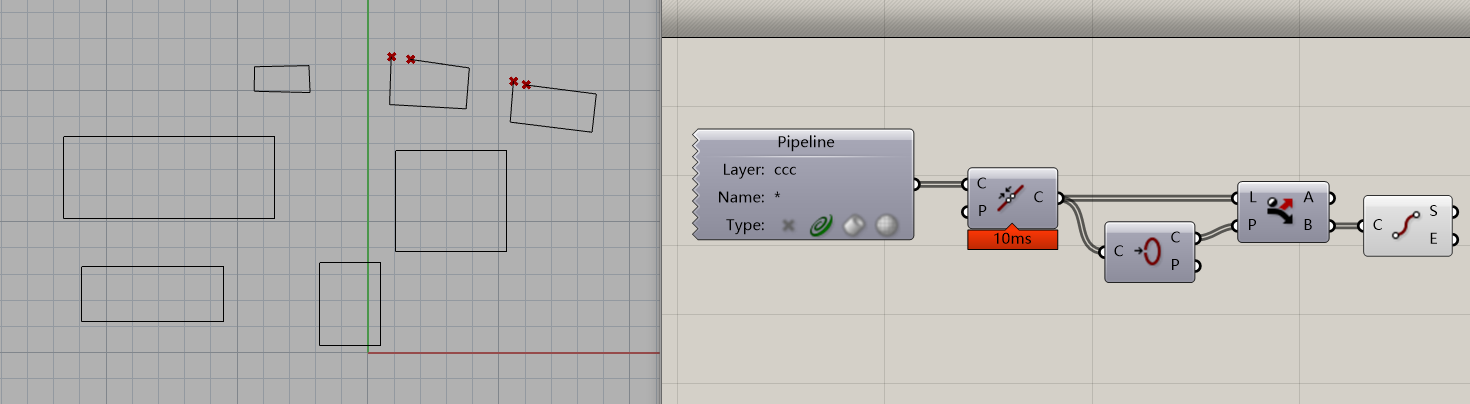
Task: Click the P output of Closed component
Action: 1175,265
